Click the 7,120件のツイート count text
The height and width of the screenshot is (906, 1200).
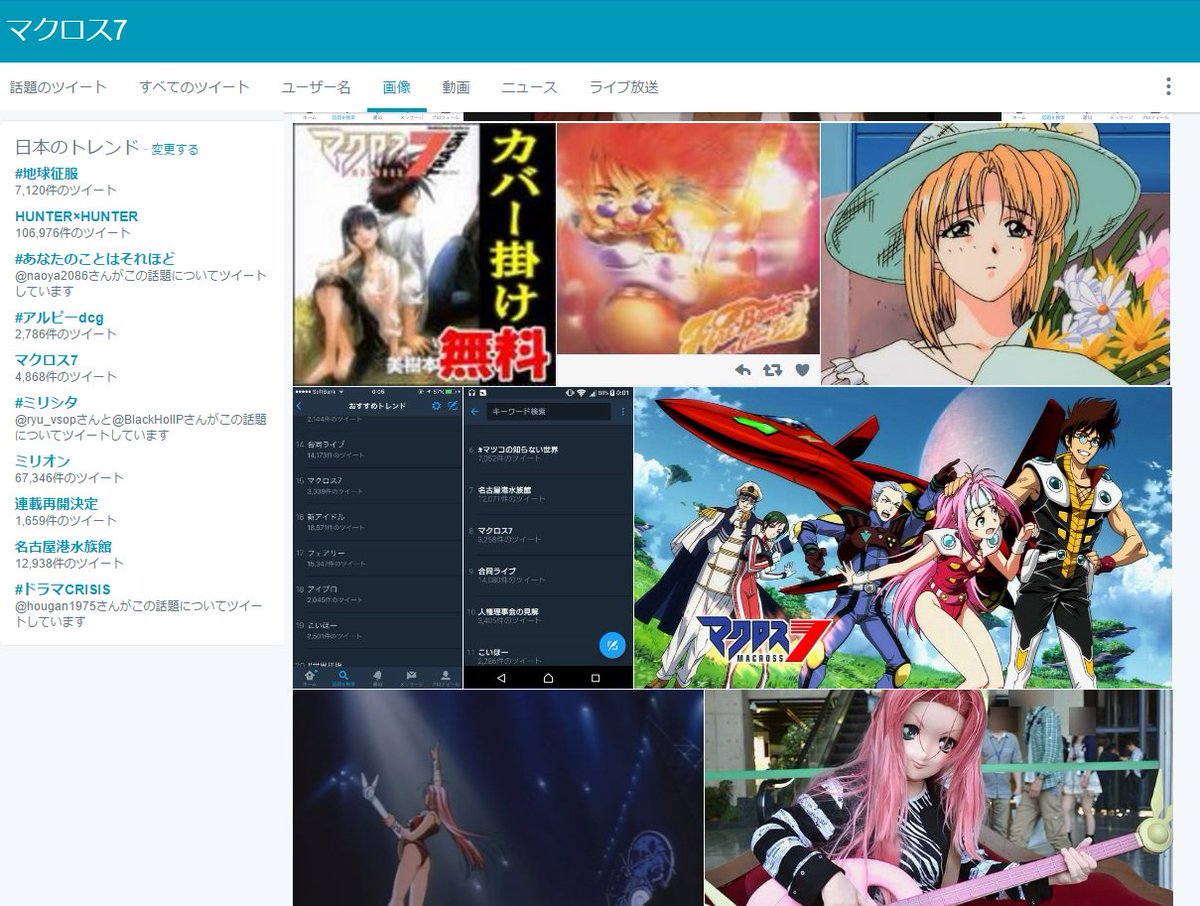(66, 190)
